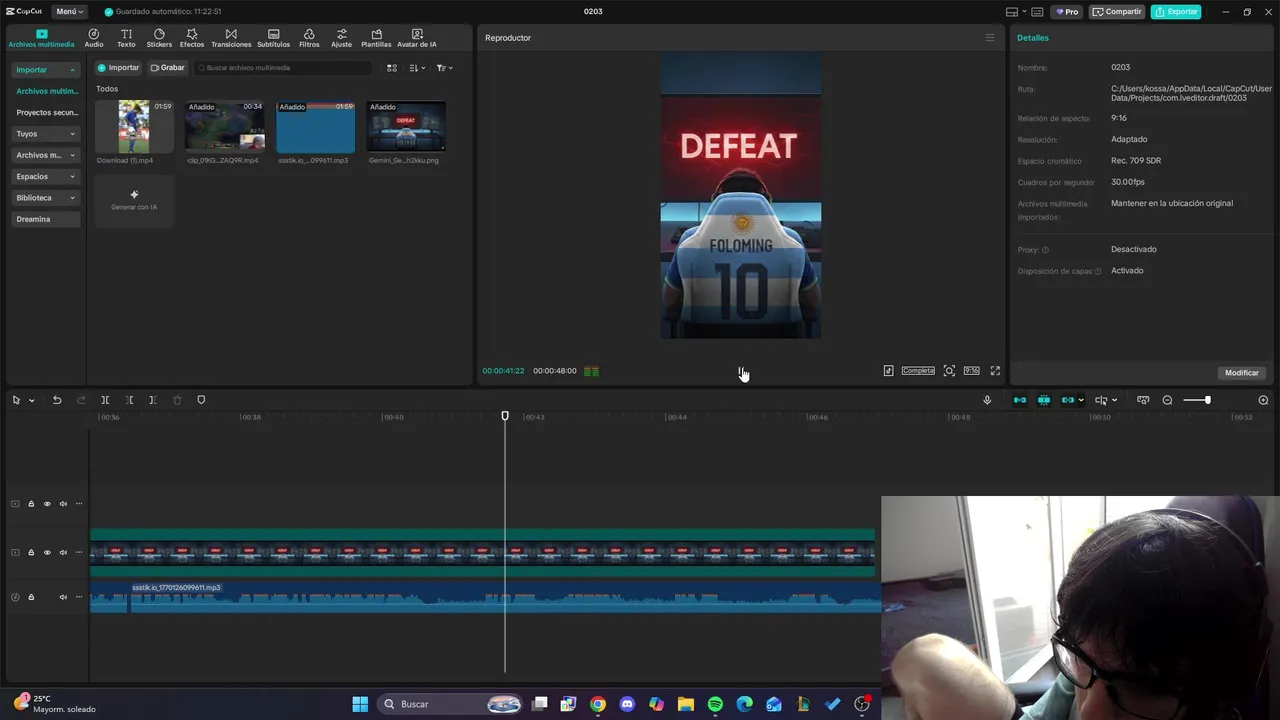Lock the DEFEAT video track
Image resolution: width=1280 pixels, height=720 pixels.
31,553
